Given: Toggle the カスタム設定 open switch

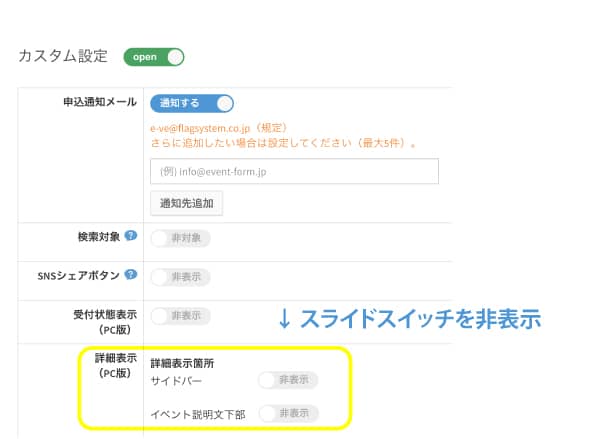Looking at the screenshot, I should pos(154,57).
